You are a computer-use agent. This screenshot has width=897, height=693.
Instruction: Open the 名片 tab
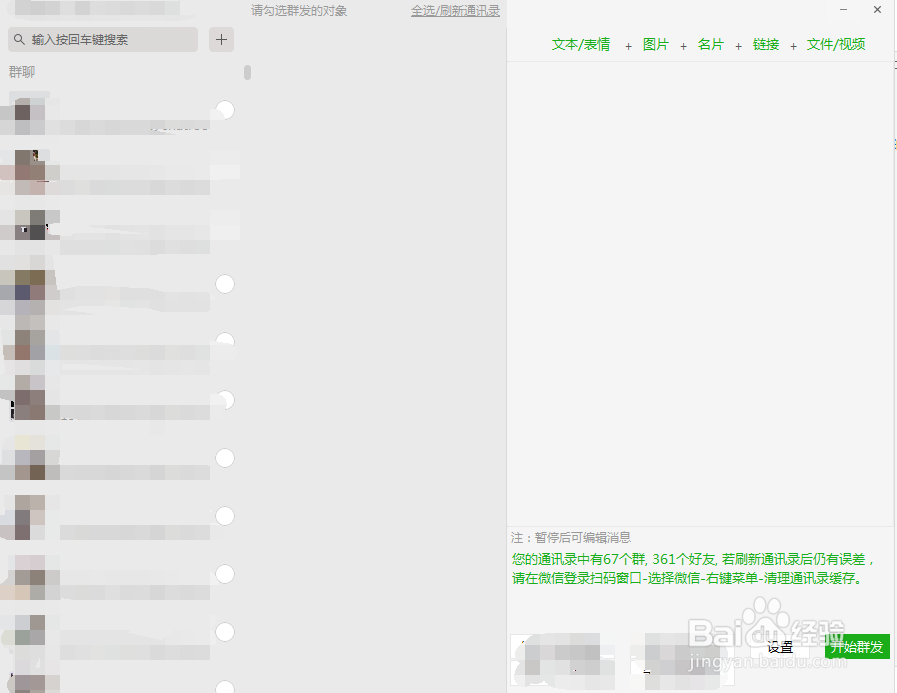coord(711,45)
